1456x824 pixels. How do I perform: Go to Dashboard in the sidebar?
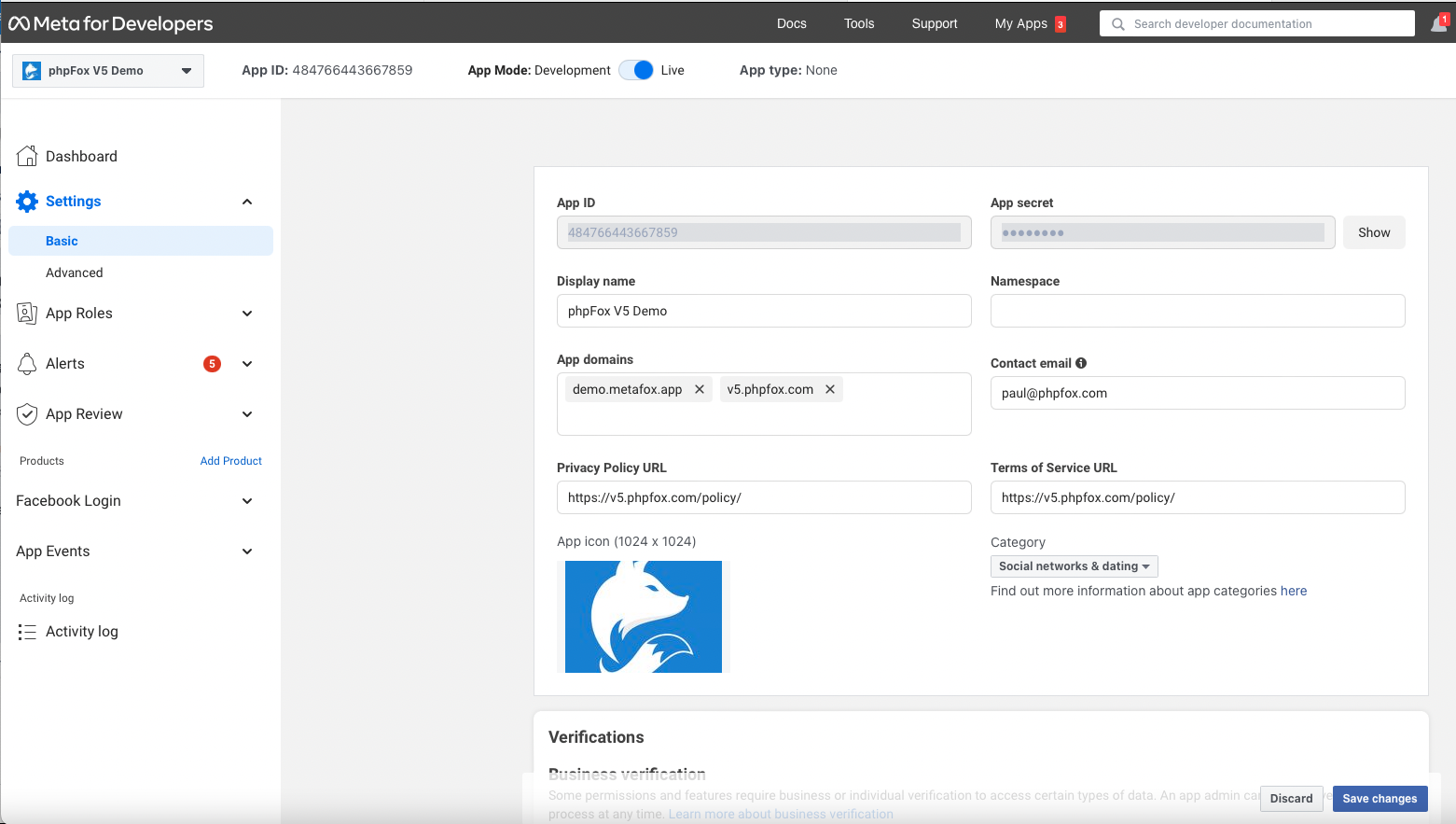pyautogui.click(x=81, y=156)
